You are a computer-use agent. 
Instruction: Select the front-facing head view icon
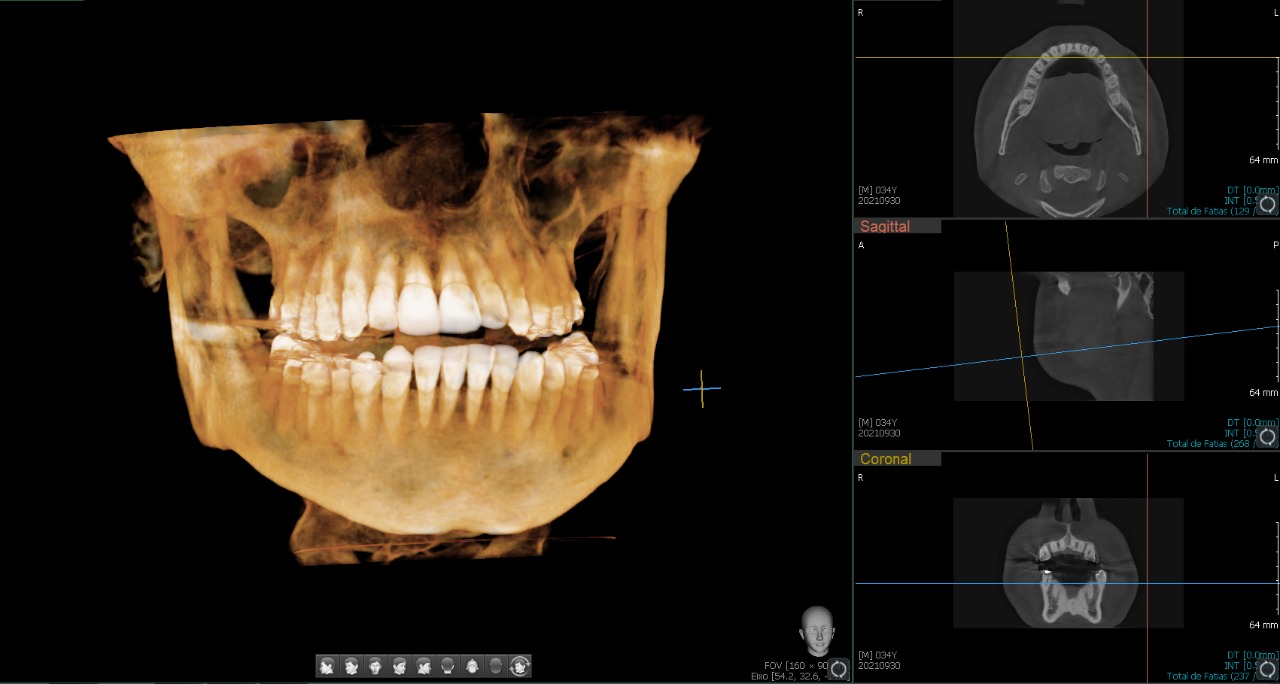(x=375, y=666)
